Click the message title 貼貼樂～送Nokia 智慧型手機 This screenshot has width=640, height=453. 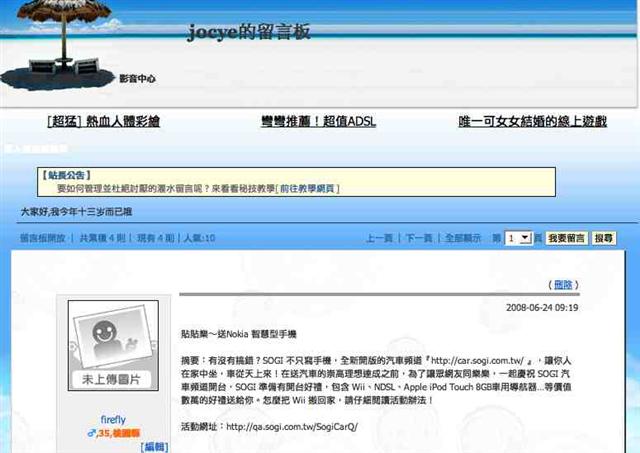239,334
